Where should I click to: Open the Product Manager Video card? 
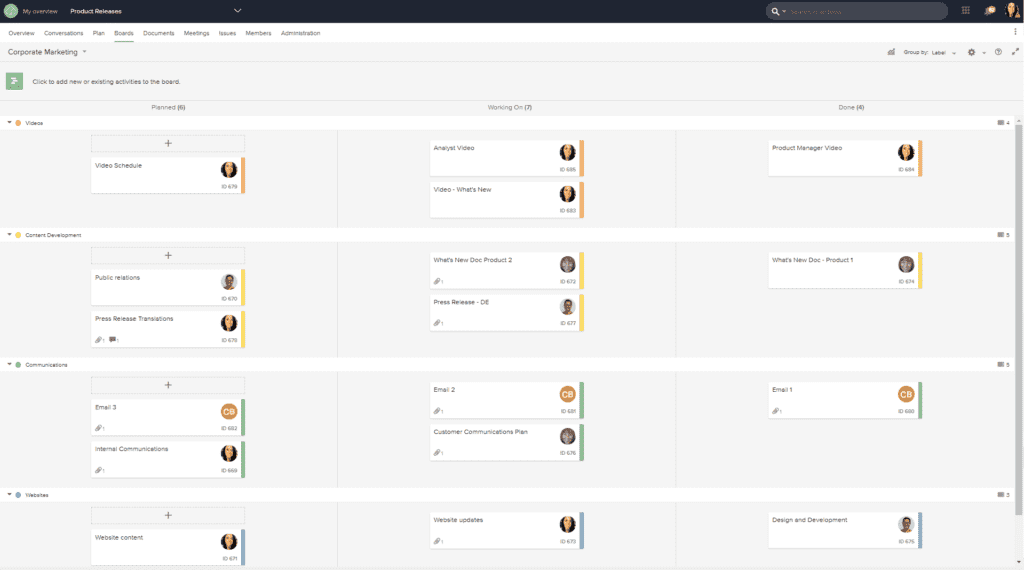click(x=845, y=158)
